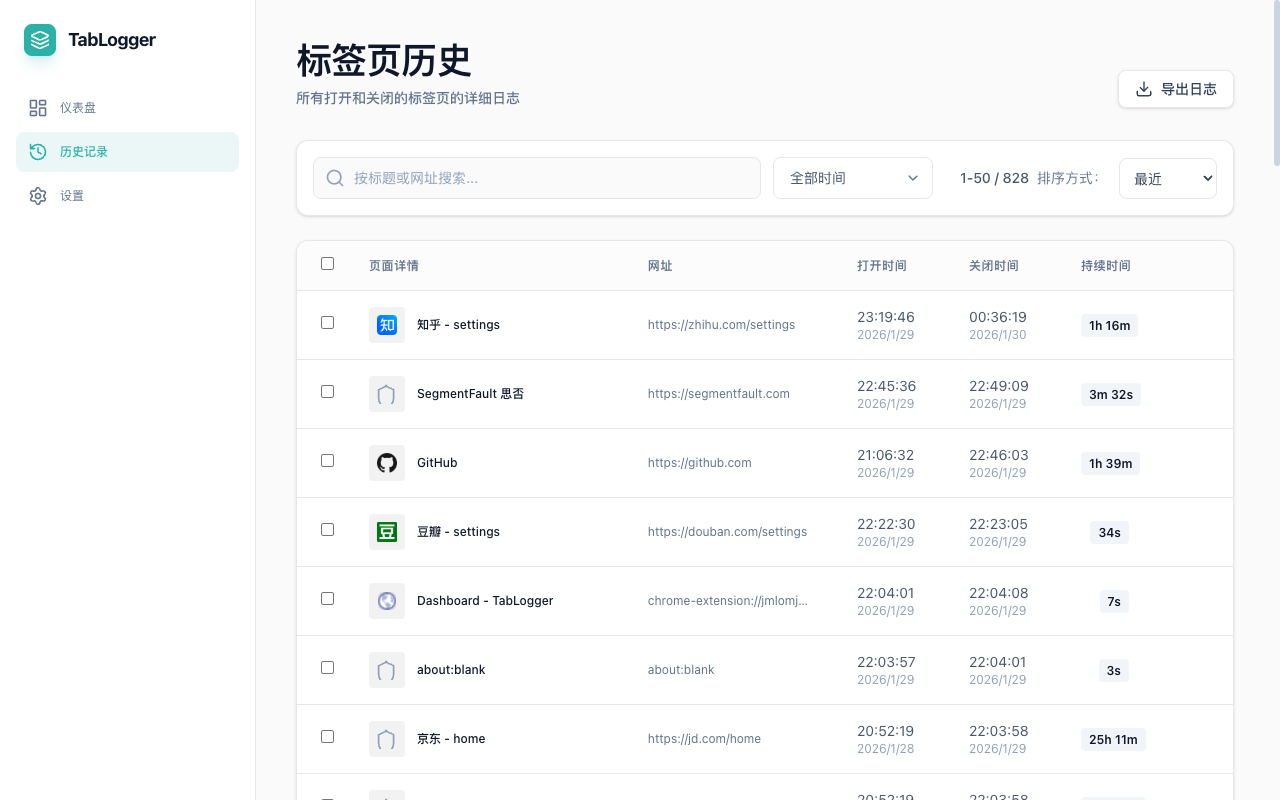Click the 知乎 favicon next to settings entry

point(387,324)
